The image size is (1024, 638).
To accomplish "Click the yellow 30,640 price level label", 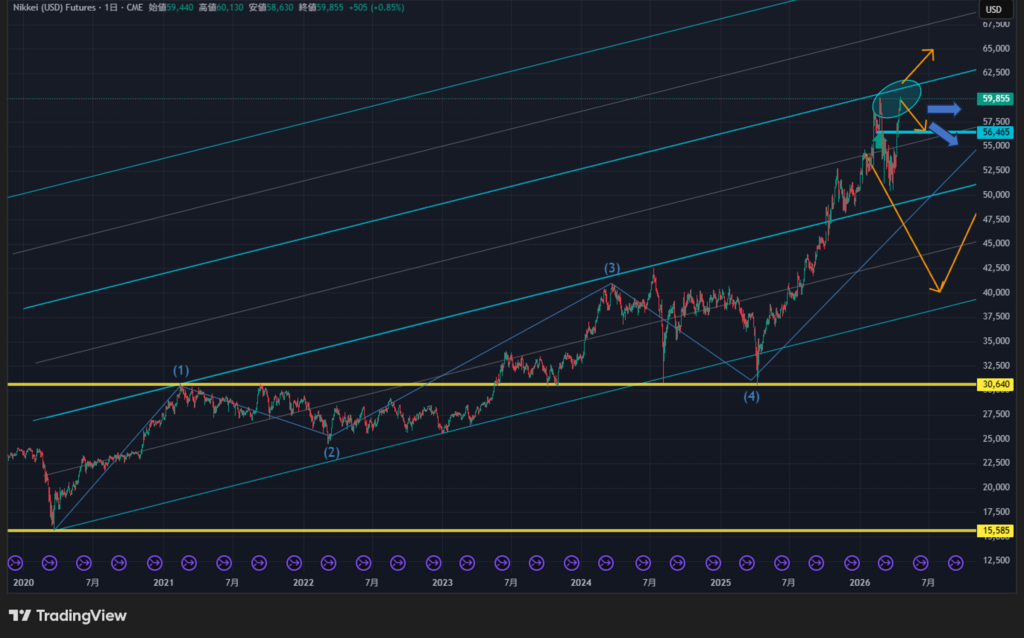I will click(997, 384).
